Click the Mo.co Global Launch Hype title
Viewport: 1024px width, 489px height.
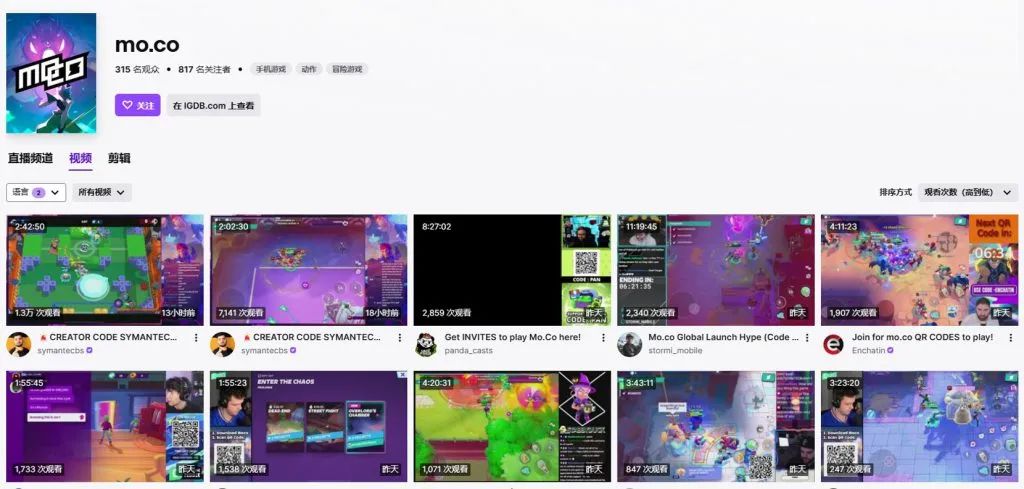[724, 338]
